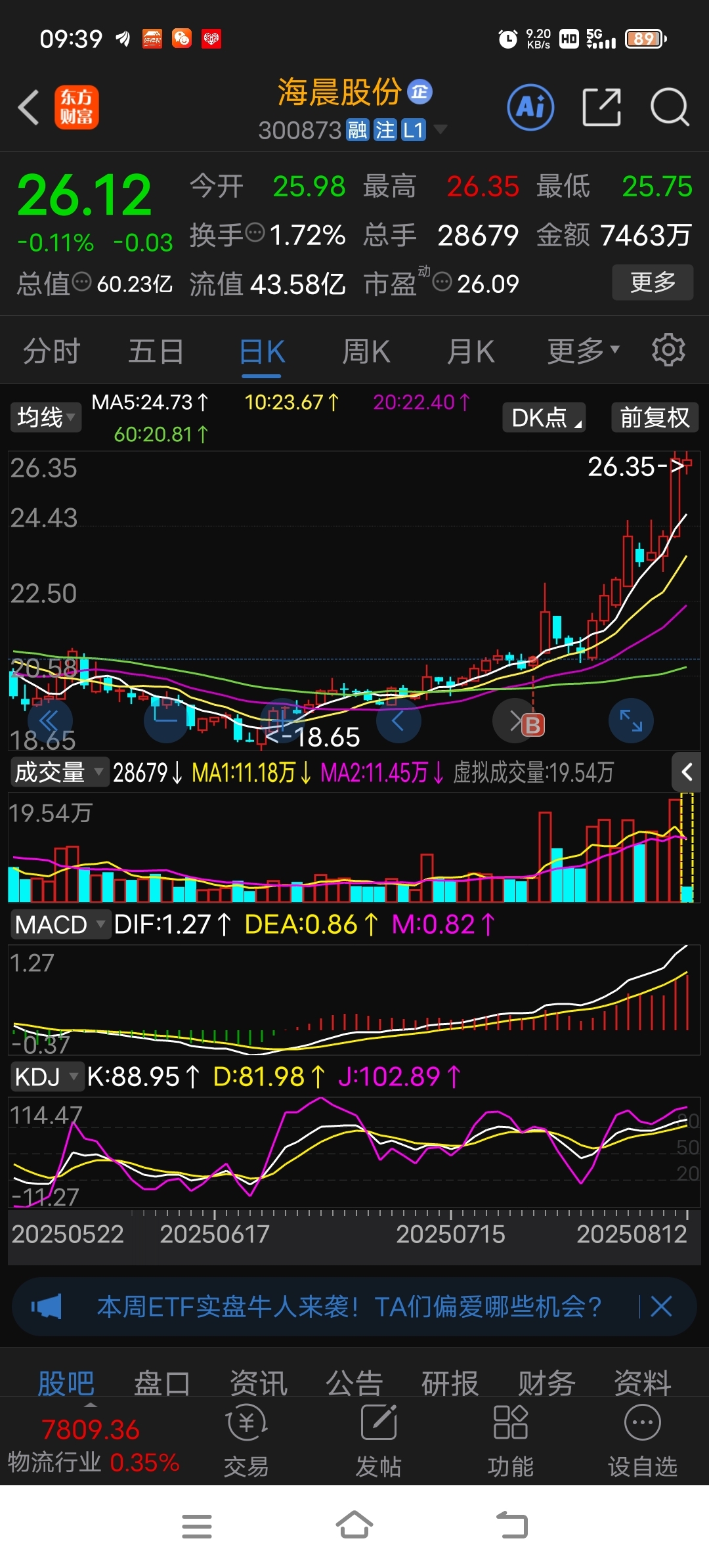709x1568 pixels.
Task: Tap the single-left arrow chart button
Action: tap(398, 721)
